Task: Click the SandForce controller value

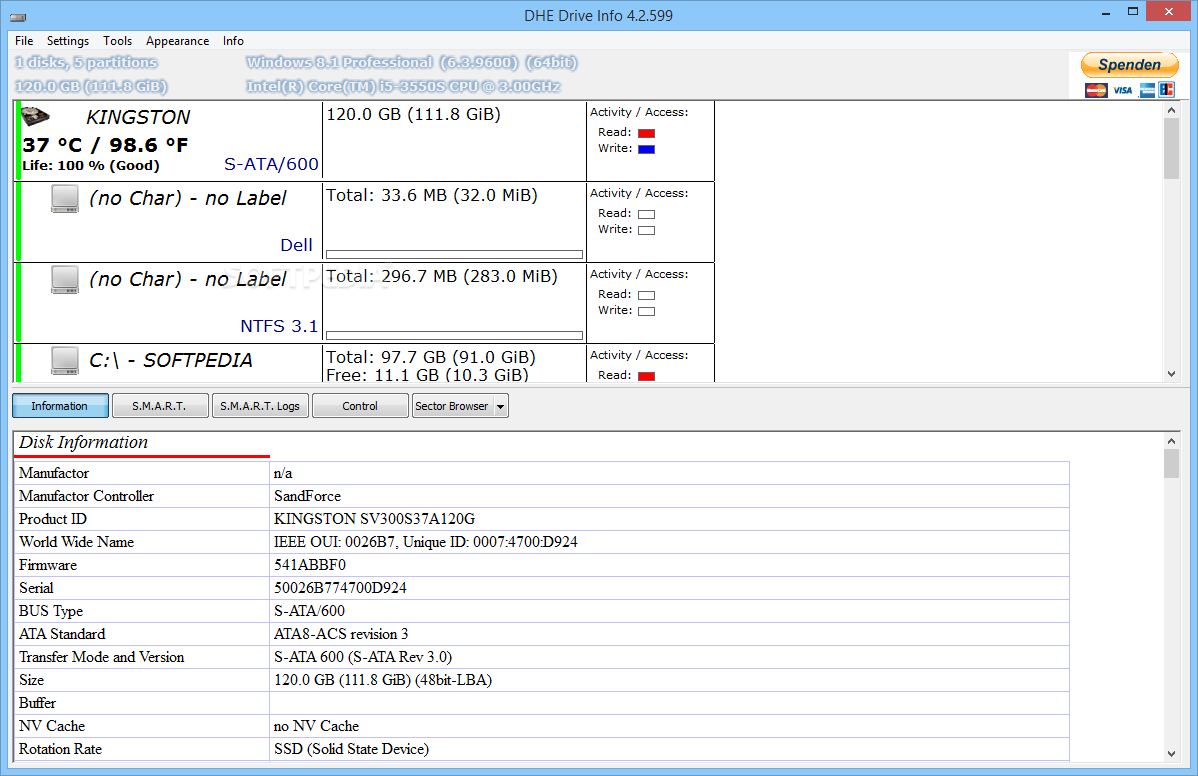Action: (307, 496)
